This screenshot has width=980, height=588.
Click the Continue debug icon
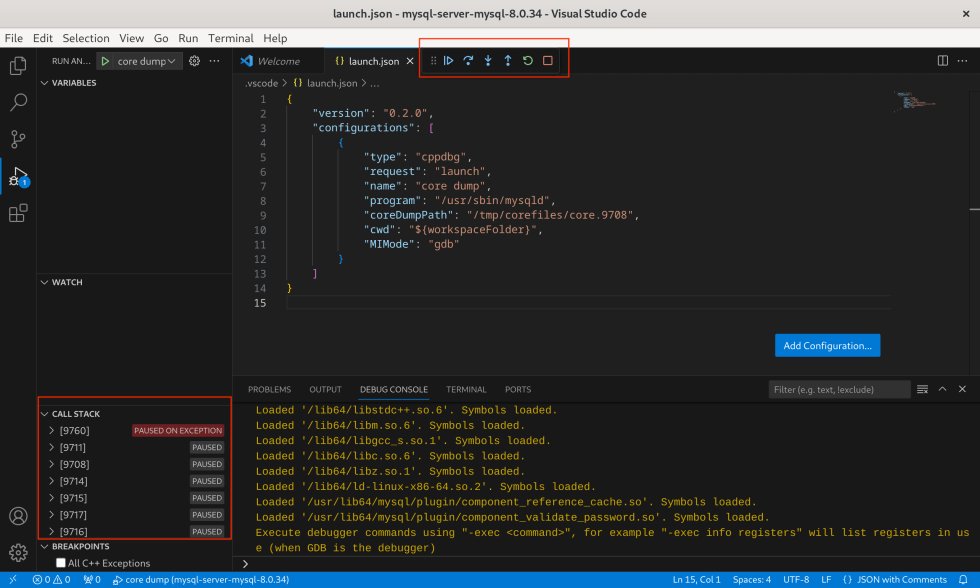click(450, 60)
